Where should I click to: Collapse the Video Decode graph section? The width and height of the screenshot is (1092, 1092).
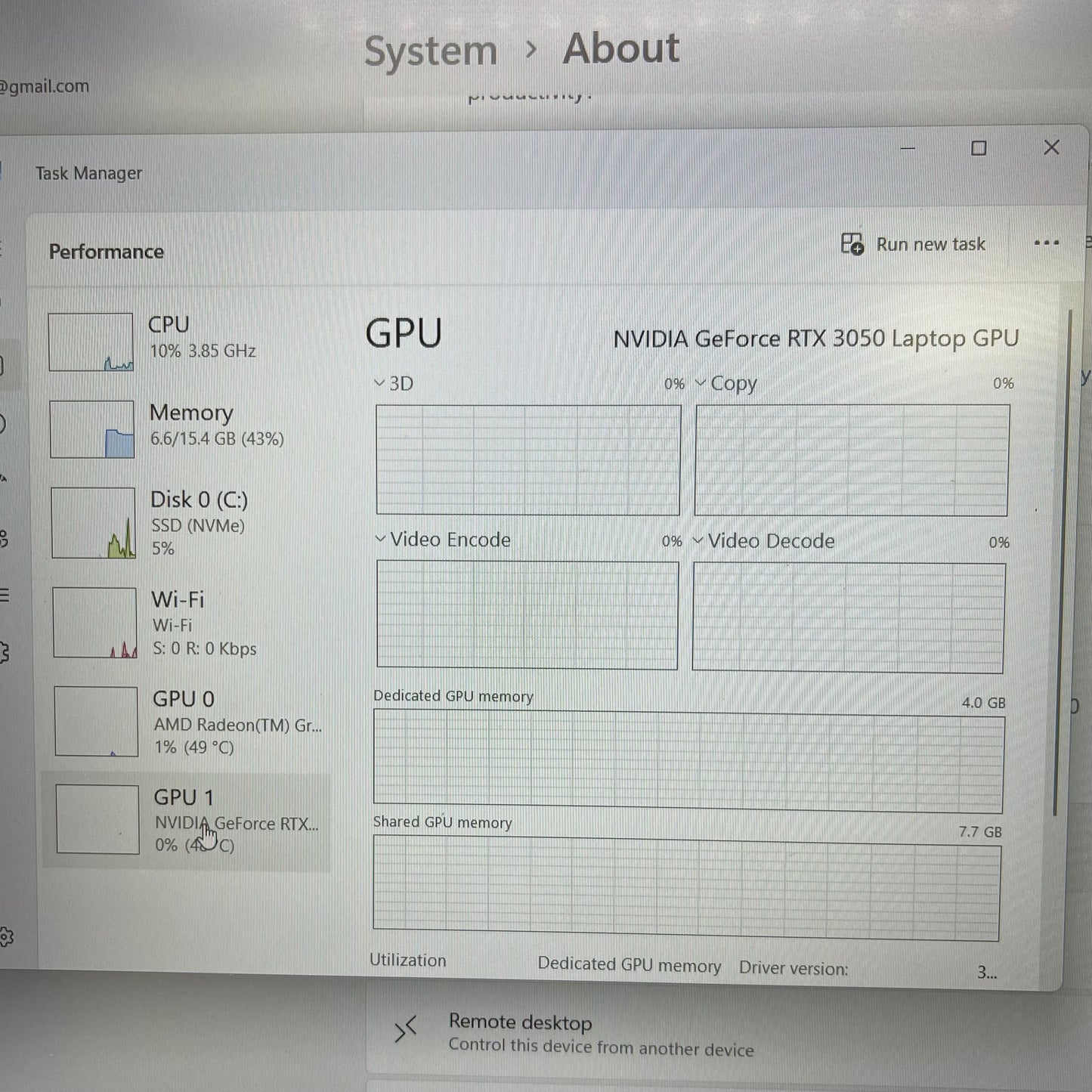[x=697, y=541]
